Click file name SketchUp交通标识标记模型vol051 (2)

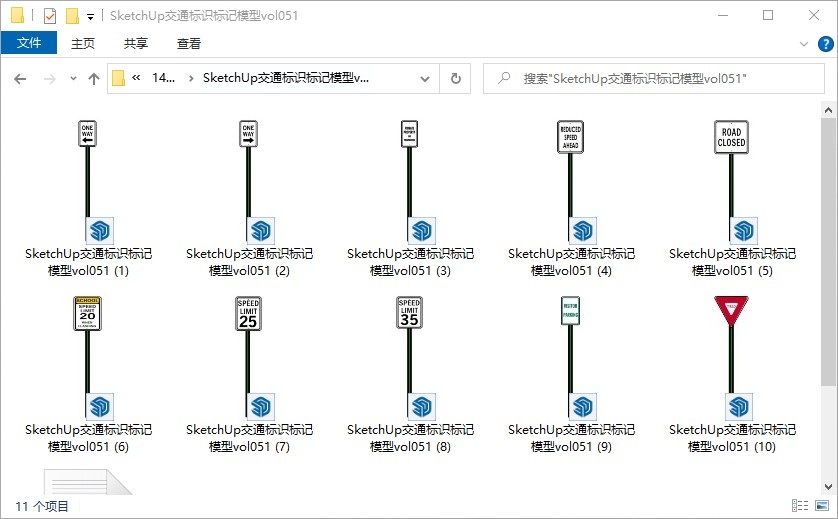point(250,262)
